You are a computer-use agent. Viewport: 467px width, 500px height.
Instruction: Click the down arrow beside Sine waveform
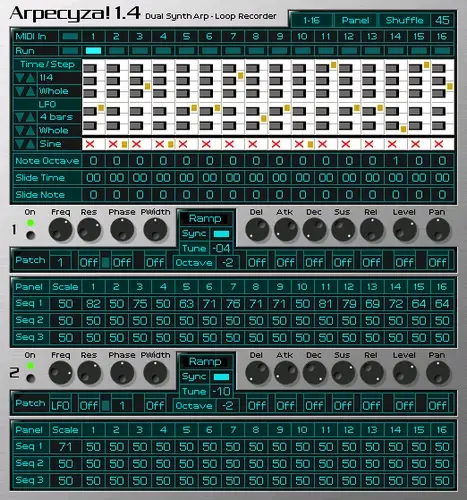(x=20, y=144)
